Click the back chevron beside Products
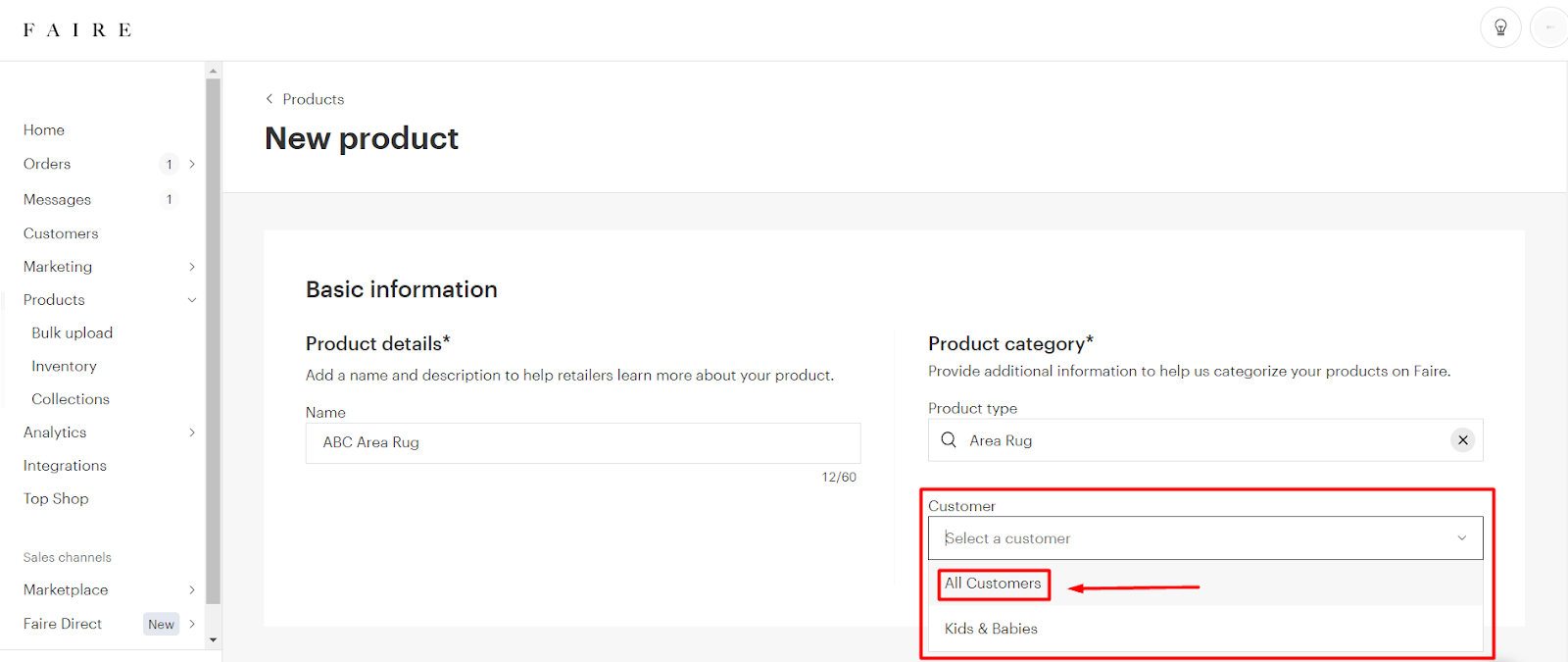 [x=269, y=99]
